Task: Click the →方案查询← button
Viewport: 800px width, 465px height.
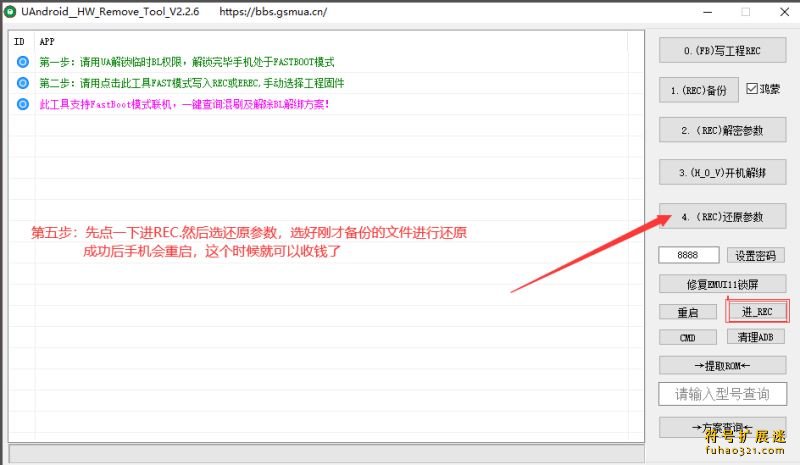Action: point(722,427)
